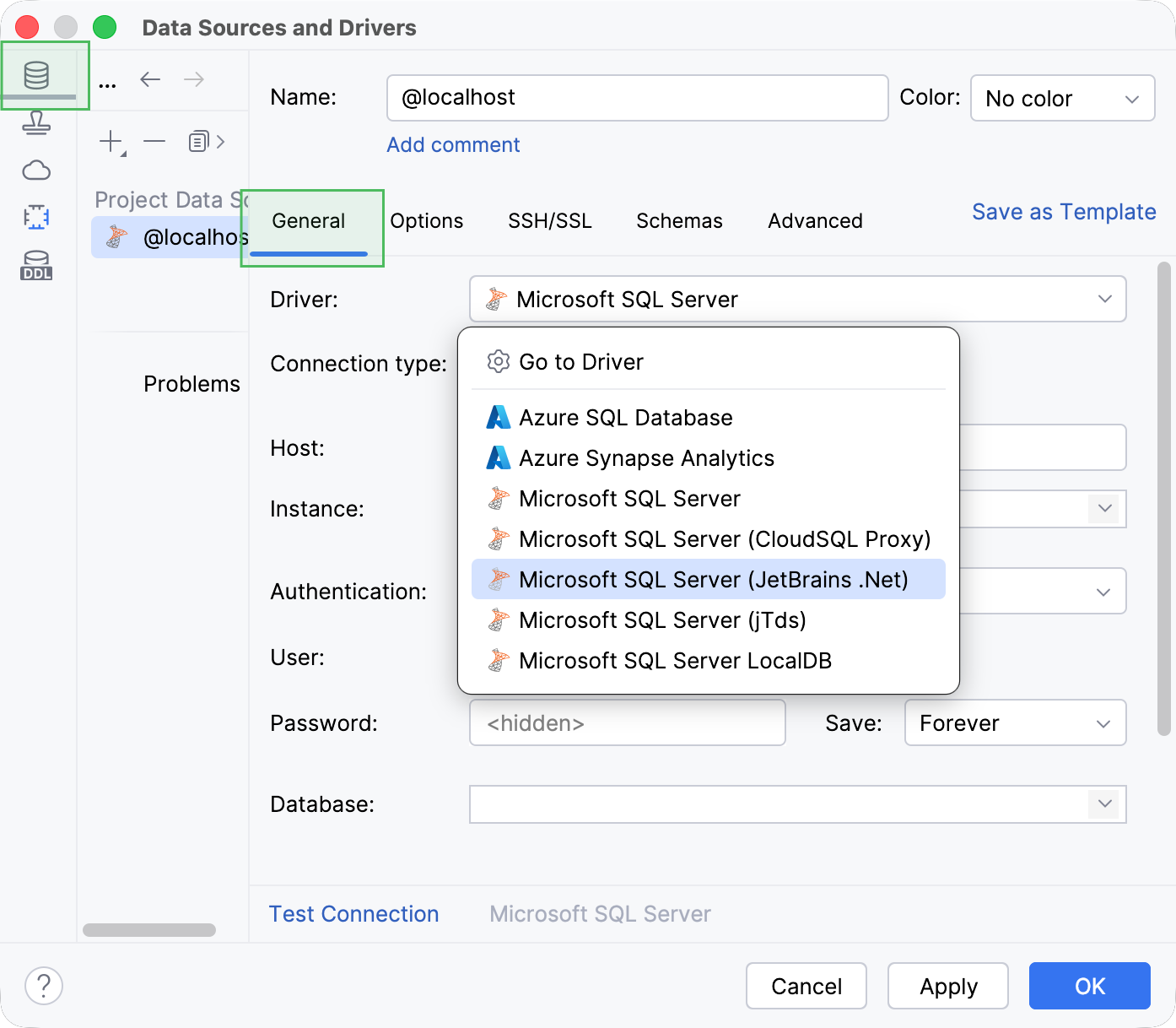The image size is (1176, 1028).
Task: Open the DDL Mappings sidebar section
Action: [35, 217]
